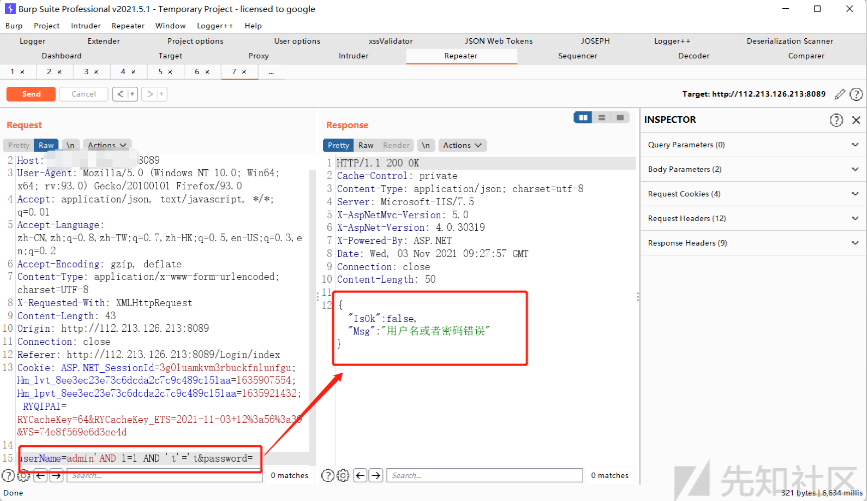Toggle non-printable characters \n in Response
Screen dimensions: 867x501
[x=425, y=145]
